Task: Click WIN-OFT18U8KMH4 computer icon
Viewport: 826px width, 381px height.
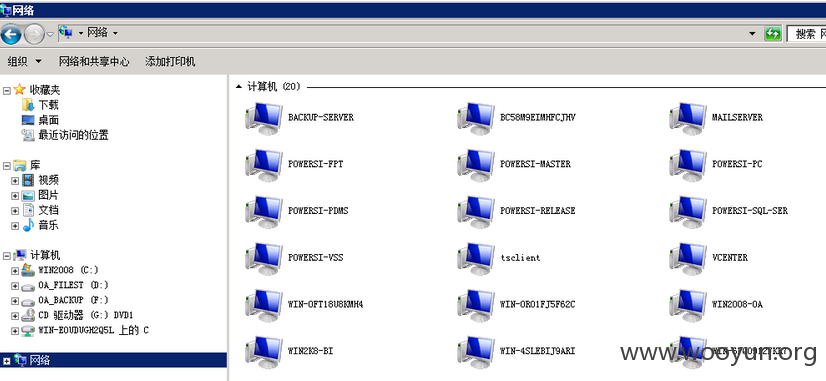Action: [264, 305]
